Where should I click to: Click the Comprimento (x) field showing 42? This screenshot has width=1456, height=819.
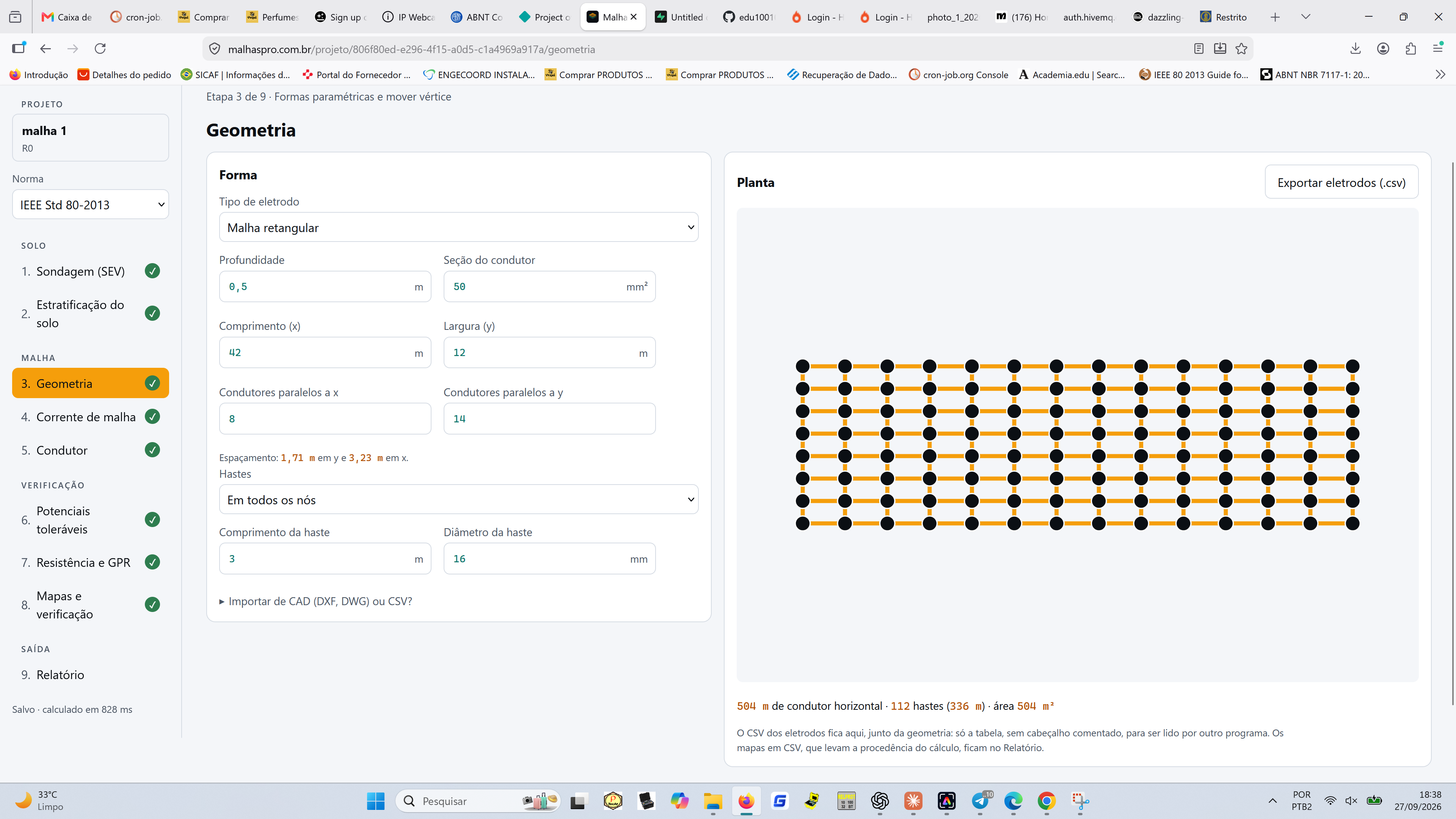[325, 353]
